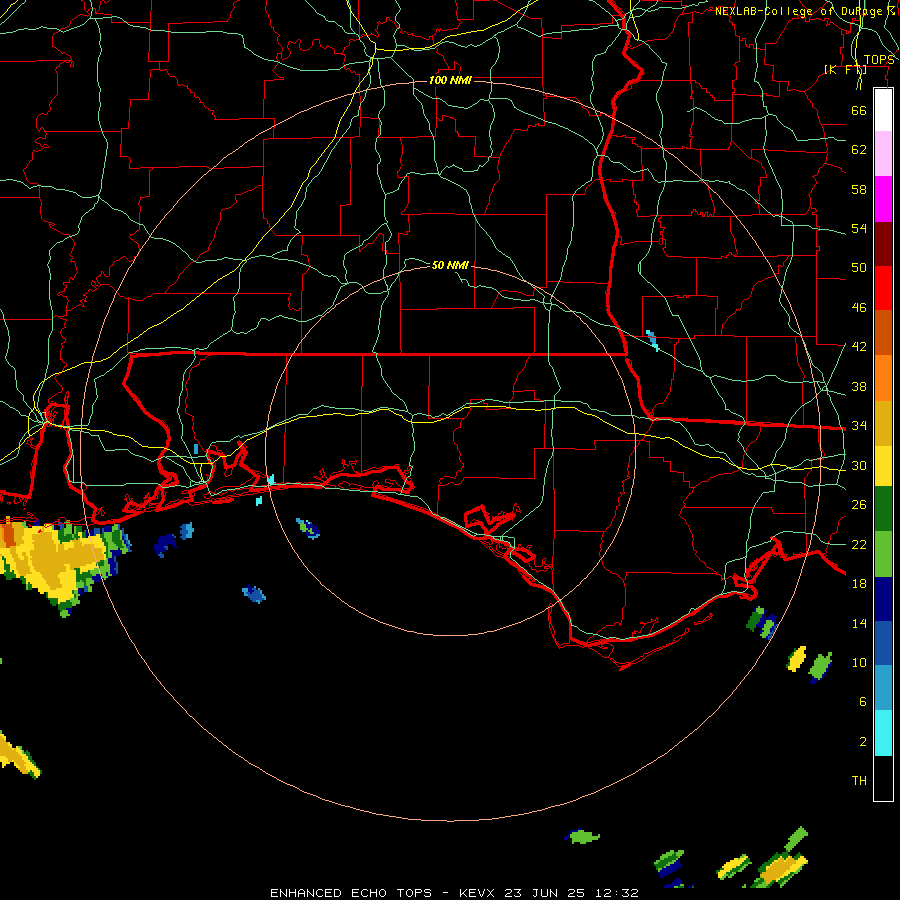Image resolution: width=900 pixels, height=900 pixels.
Task: Click the '23 JUN 25' date text
Action: [545, 893]
